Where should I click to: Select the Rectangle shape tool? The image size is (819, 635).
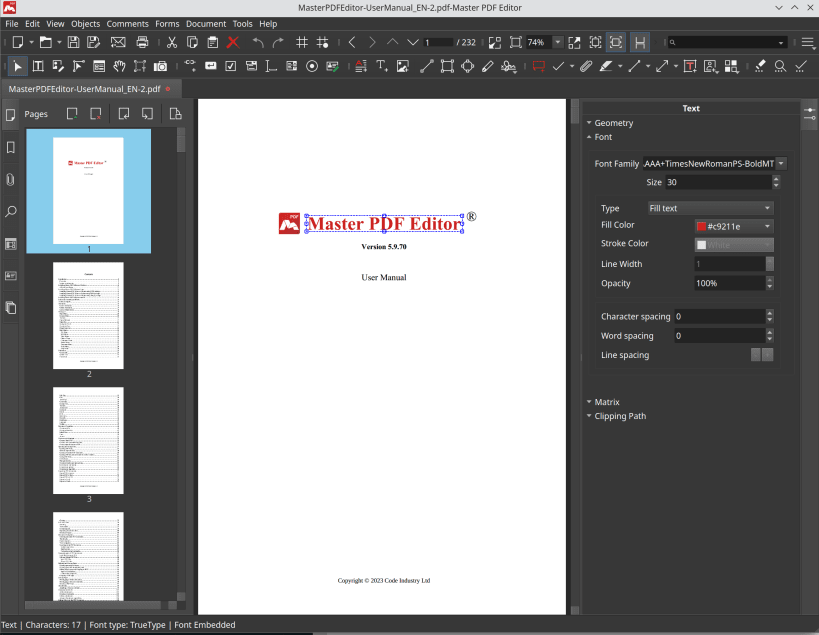(447, 66)
